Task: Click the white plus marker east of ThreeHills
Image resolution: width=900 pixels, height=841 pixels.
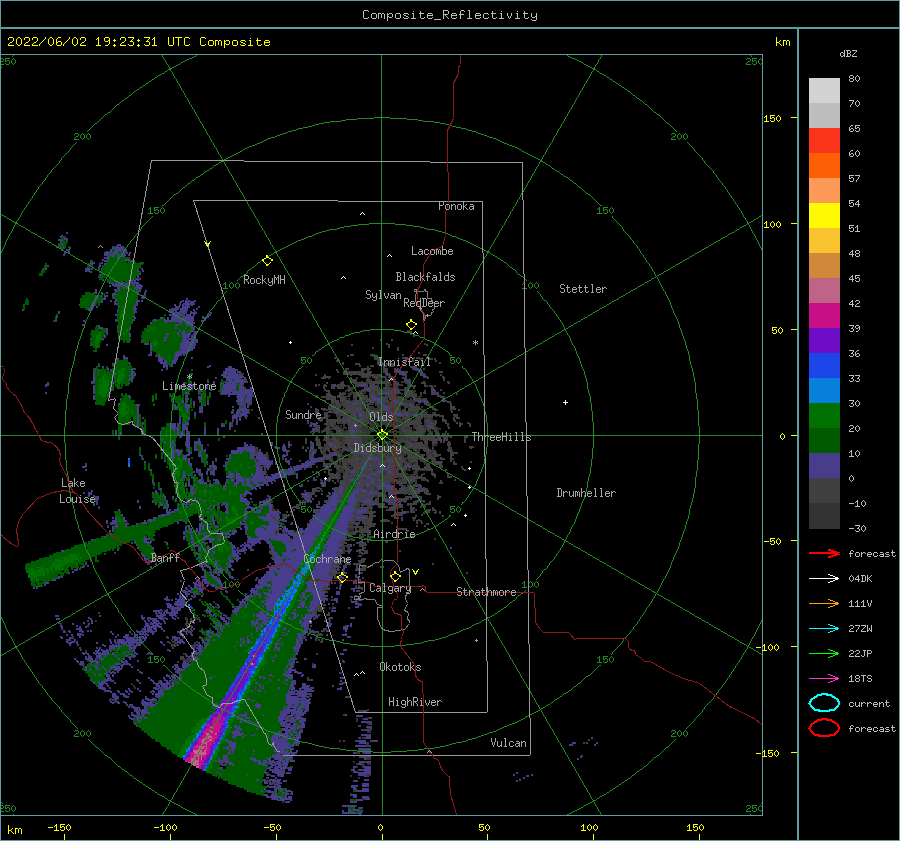Action: point(565,402)
